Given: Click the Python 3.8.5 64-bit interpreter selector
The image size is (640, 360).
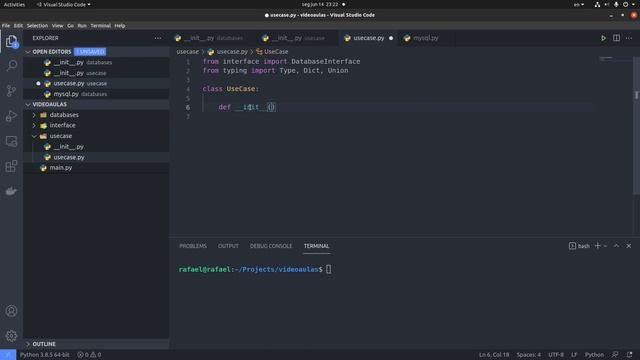Looking at the screenshot, I should (x=44, y=355).
